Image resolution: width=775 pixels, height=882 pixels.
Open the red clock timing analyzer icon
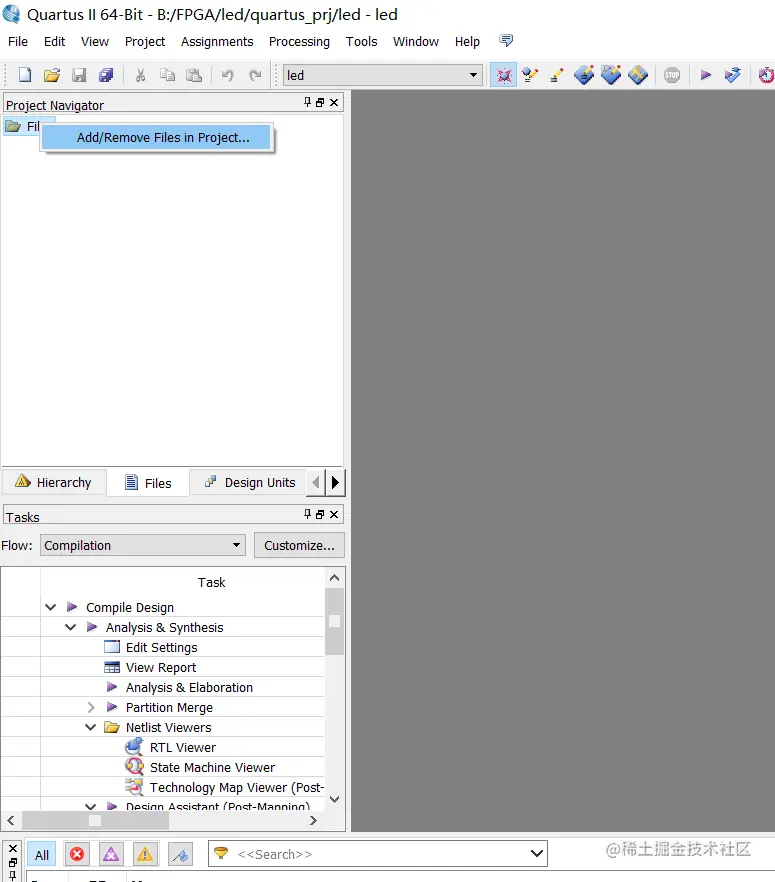click(x=766, y=75)
